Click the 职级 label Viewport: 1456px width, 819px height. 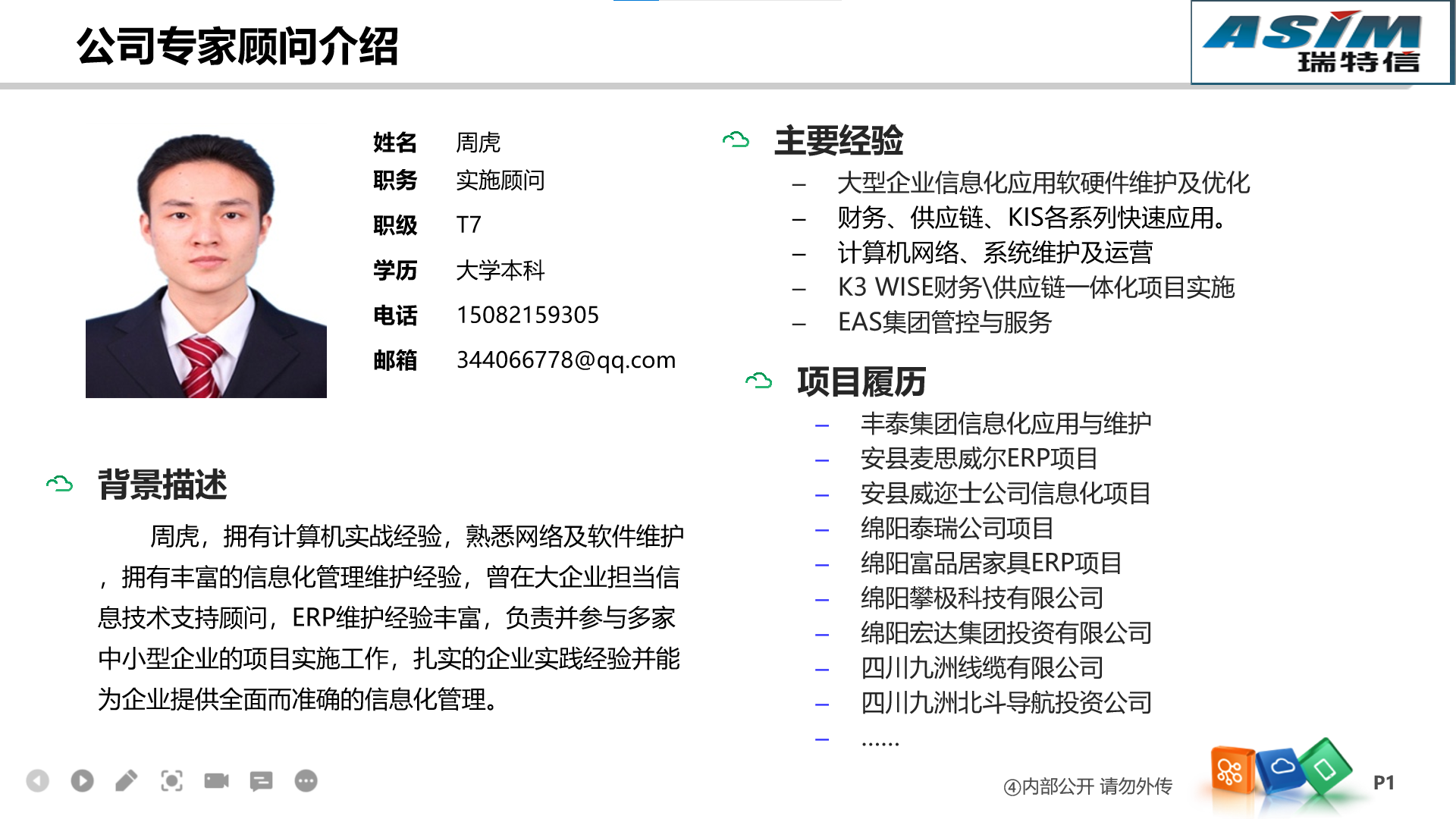[x=395, y=225]
